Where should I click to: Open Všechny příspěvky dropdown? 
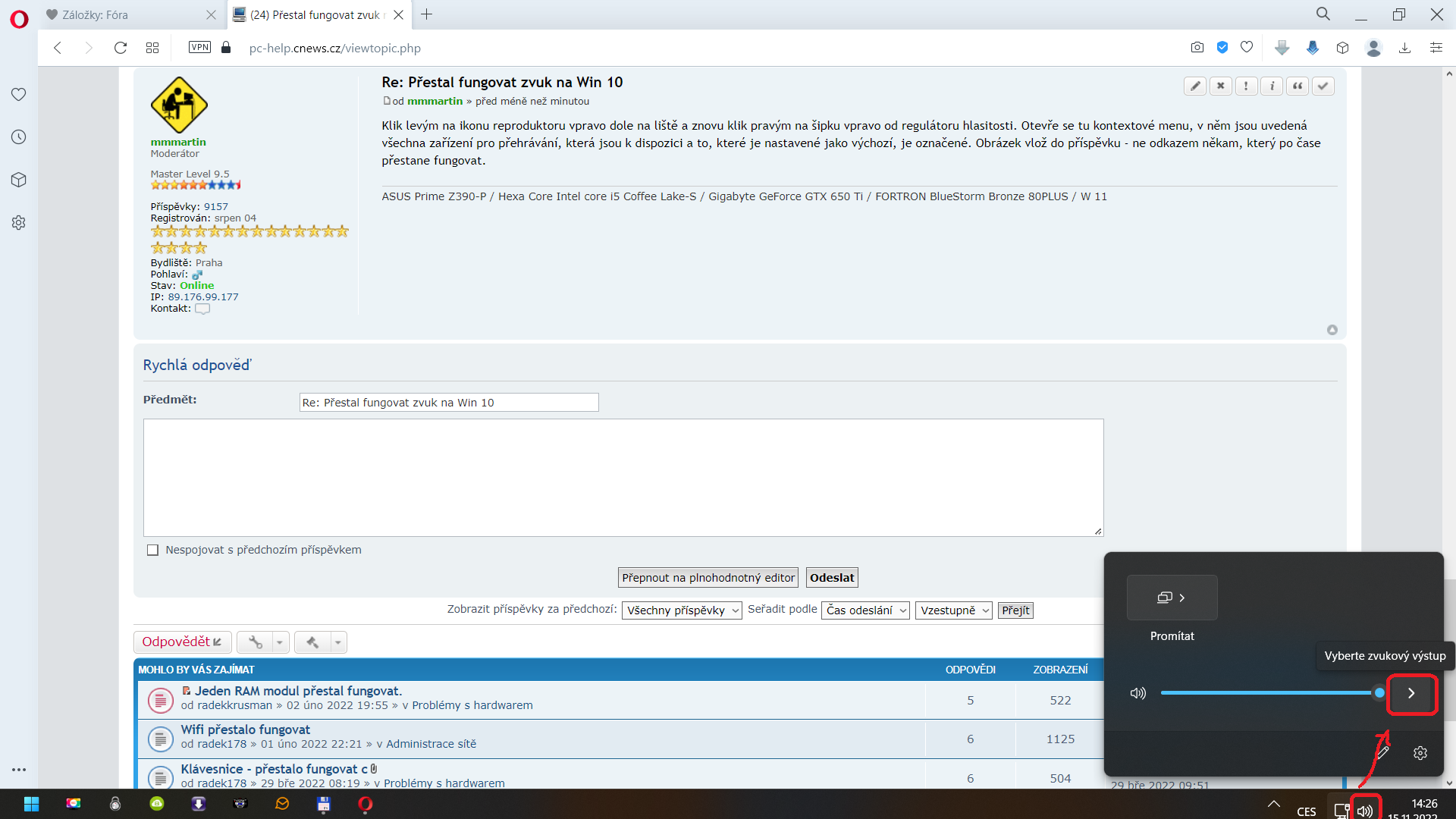click(x=681, y=610)
